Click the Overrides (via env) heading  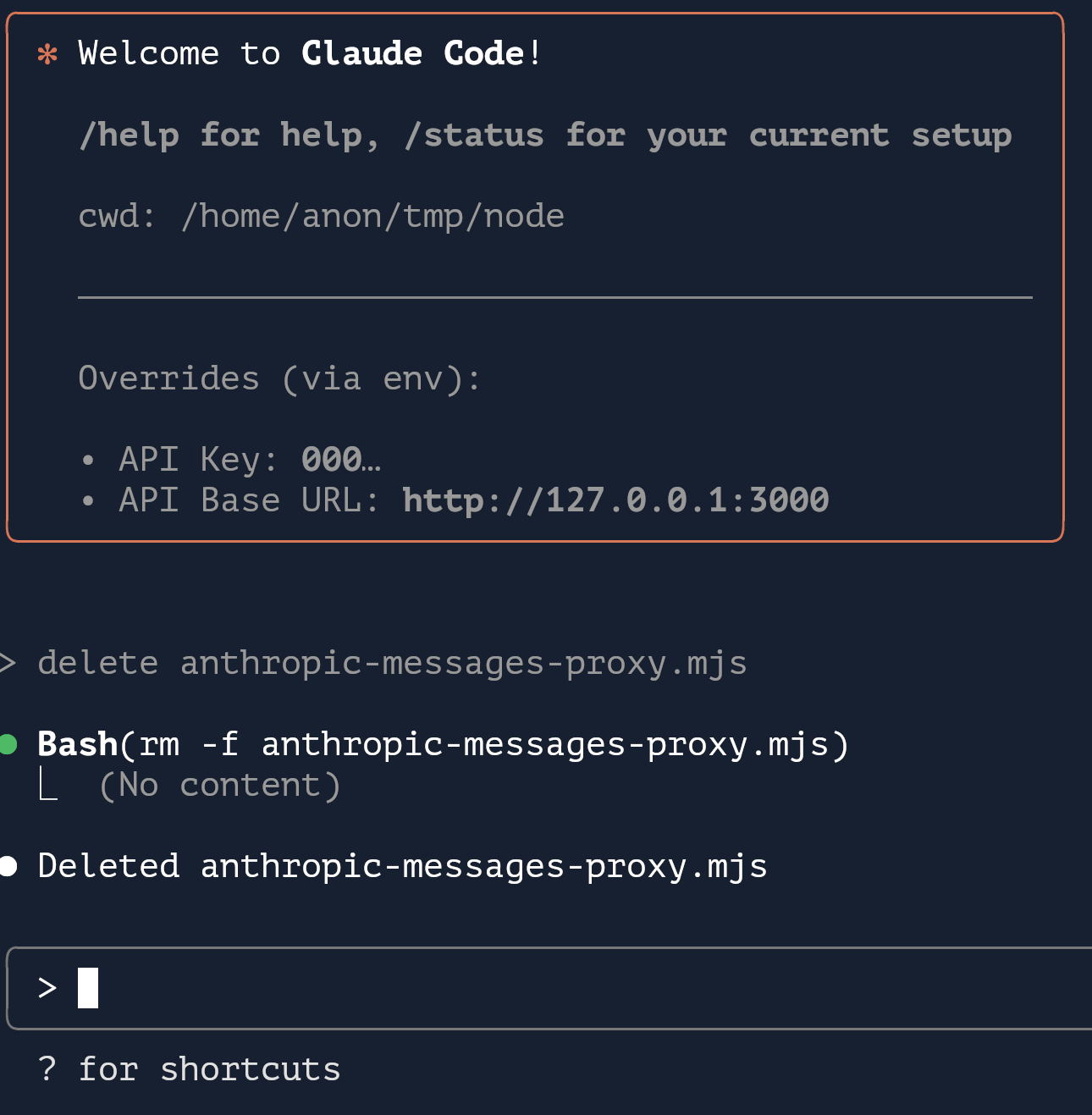[279, 378]
